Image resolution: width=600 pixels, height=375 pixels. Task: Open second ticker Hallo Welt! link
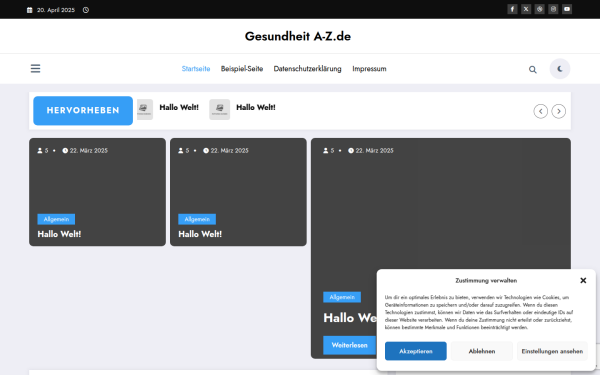(256, 108)
